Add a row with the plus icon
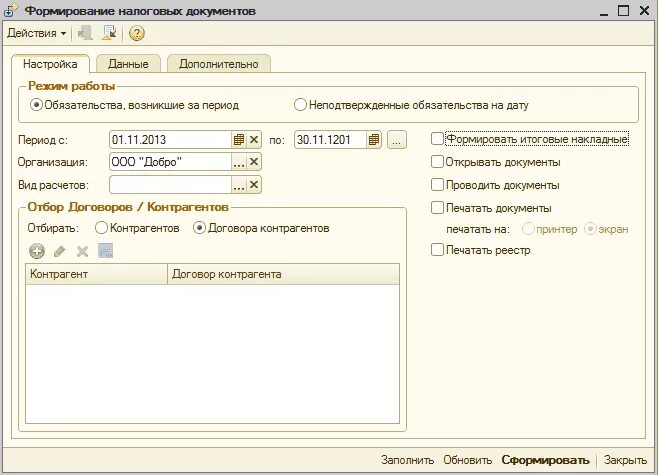The width and height of the screenshot is (658, 475). pyautogui.click(x=37, y=251)
